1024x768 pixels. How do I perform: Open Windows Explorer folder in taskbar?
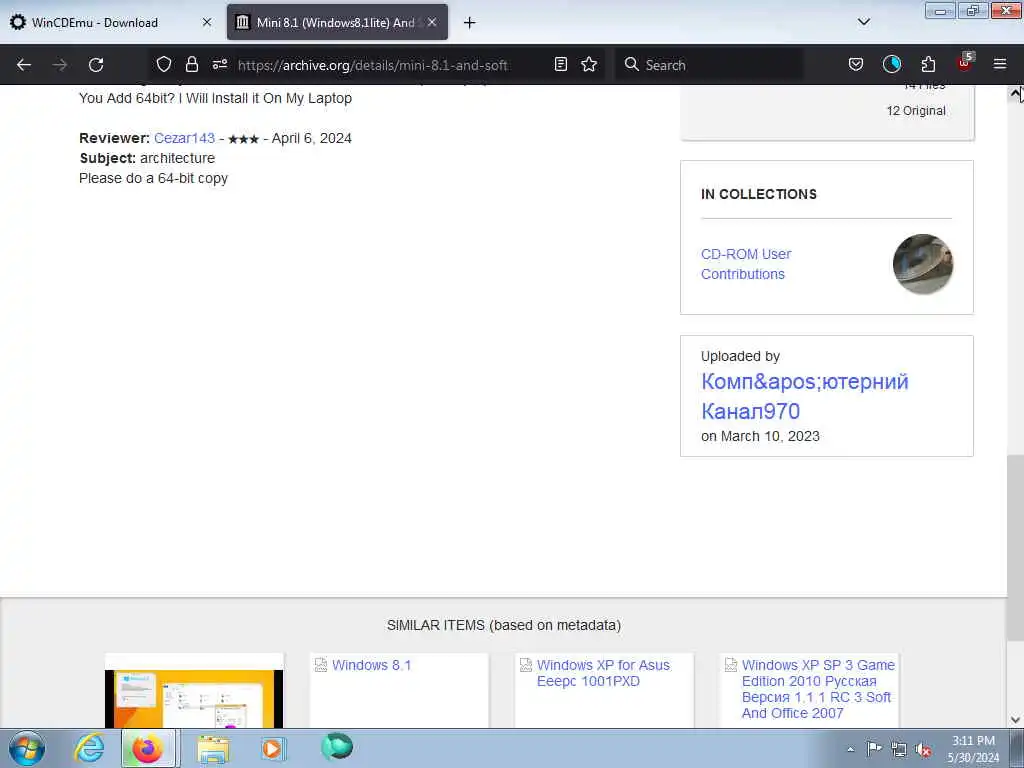point(214,749)
